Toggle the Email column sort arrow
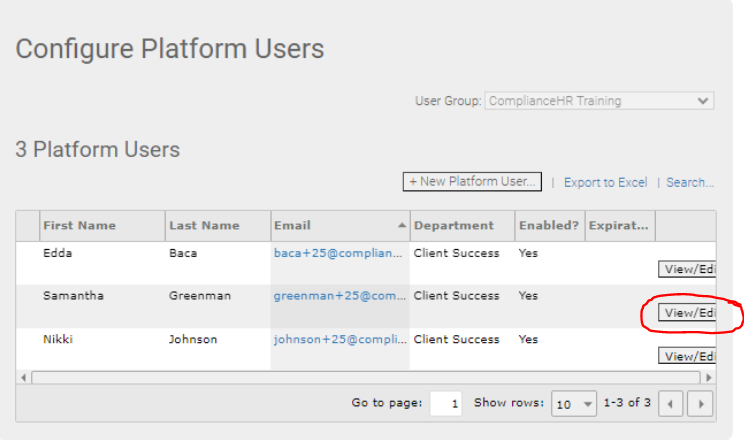Image resolution: width=744 pixels, height=440 pixels. pos(401,225)
